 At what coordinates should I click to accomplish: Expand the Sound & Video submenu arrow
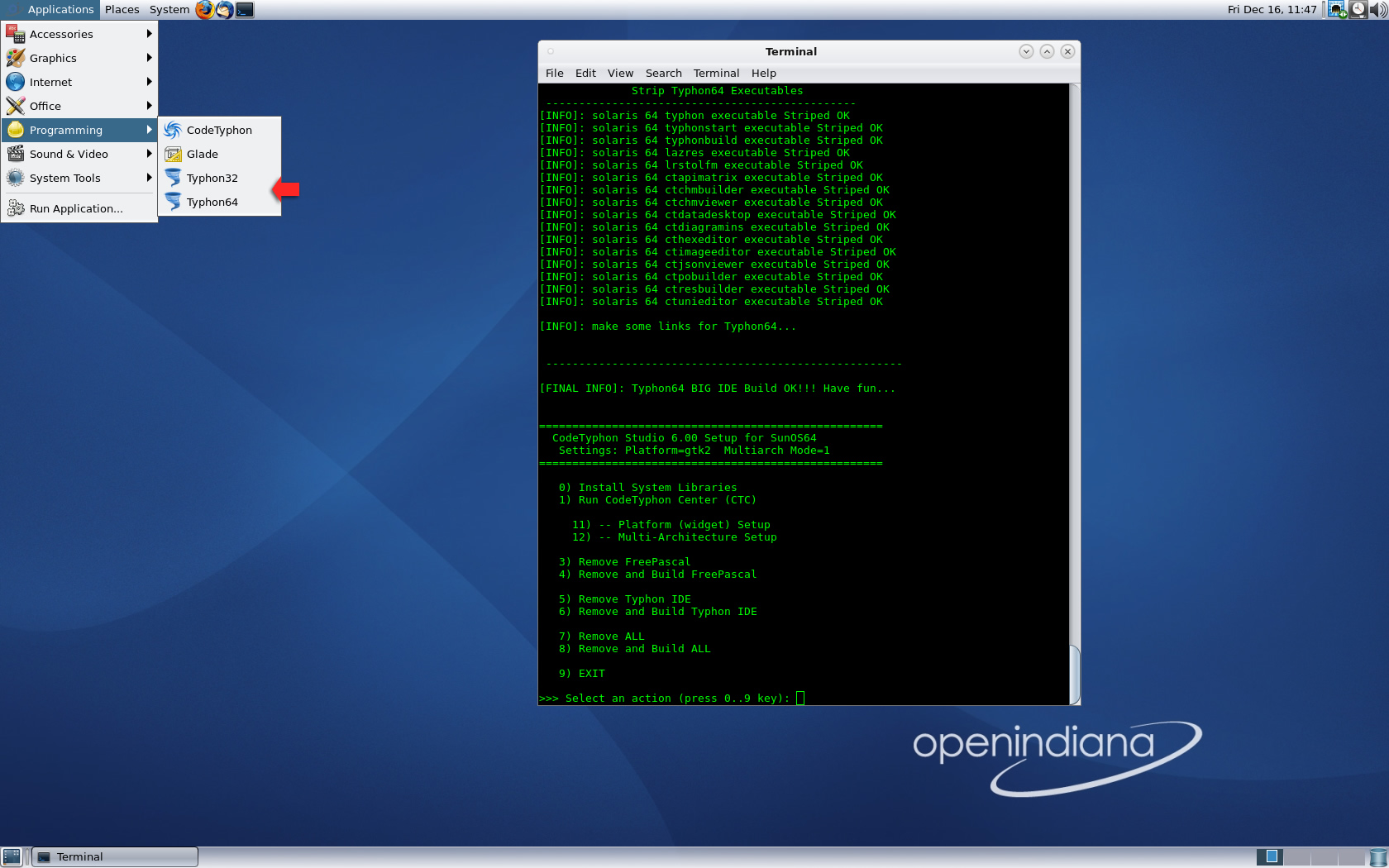click(150, 154)
